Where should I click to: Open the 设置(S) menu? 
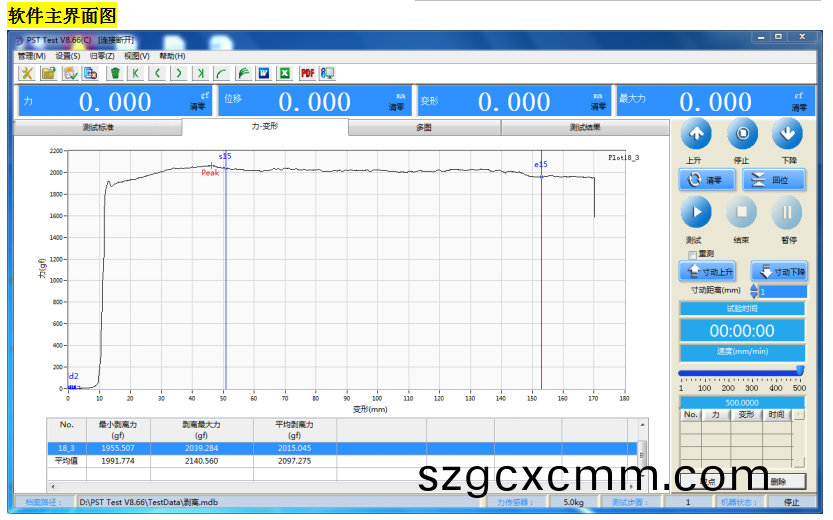[68, 56]
